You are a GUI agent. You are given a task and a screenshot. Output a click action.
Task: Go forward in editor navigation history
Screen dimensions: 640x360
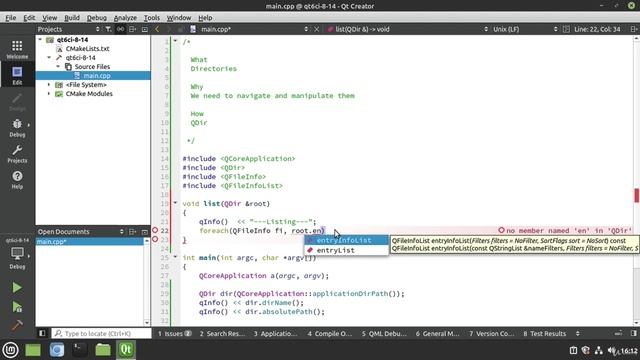(x=169, y=29)
